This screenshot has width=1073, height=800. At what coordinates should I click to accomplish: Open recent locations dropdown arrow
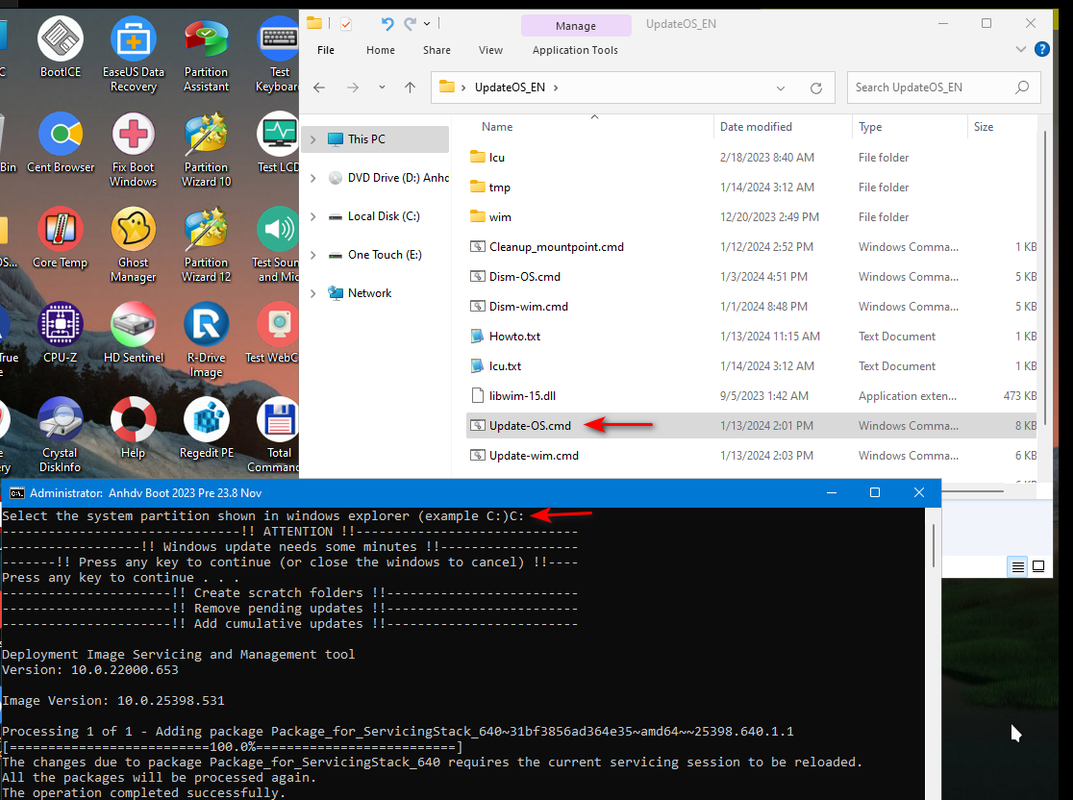click(382, 88)
